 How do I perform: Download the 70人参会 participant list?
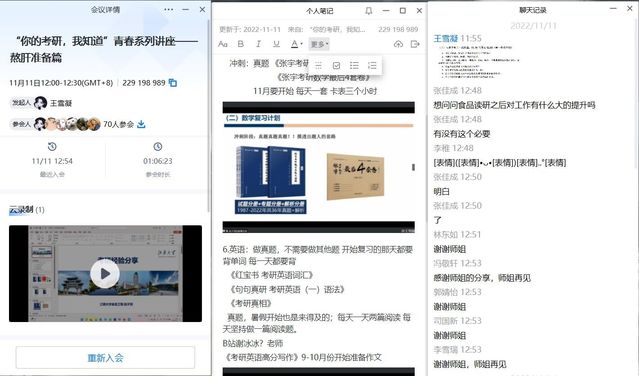(141, 124)
